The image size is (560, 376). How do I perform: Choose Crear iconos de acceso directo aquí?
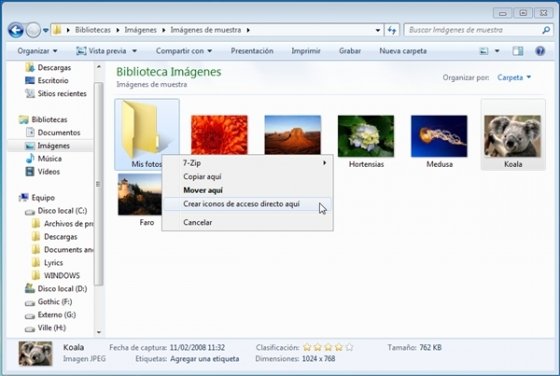(x=247, y=204)
